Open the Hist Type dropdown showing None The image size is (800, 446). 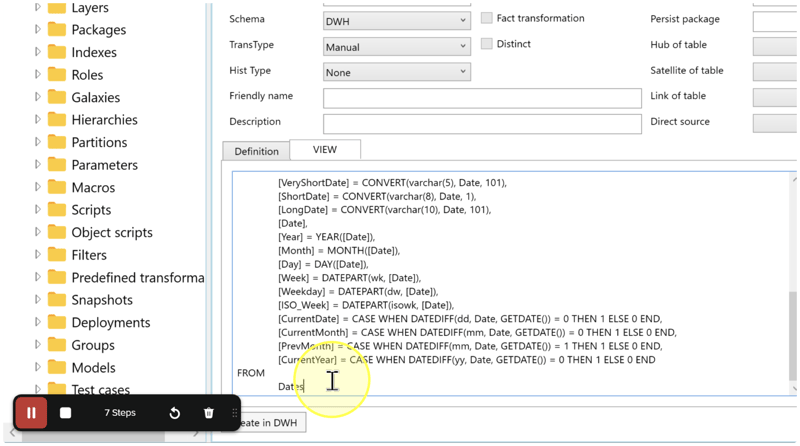[x=396, y=72]
